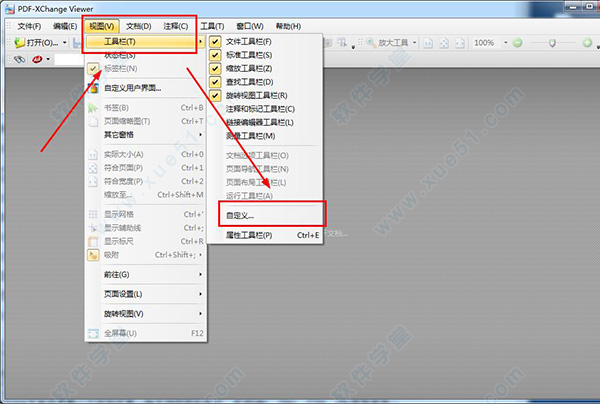Click the 符合宽度(P) icon in menu
This screenshot has height=404, width=600.
(x=93, y=181)
